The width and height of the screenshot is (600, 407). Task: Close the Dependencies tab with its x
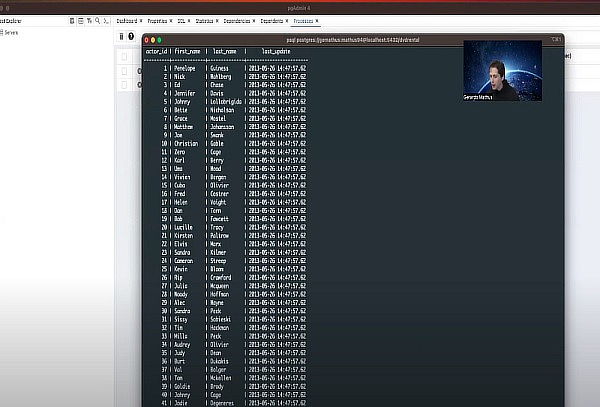coord(254,21)
